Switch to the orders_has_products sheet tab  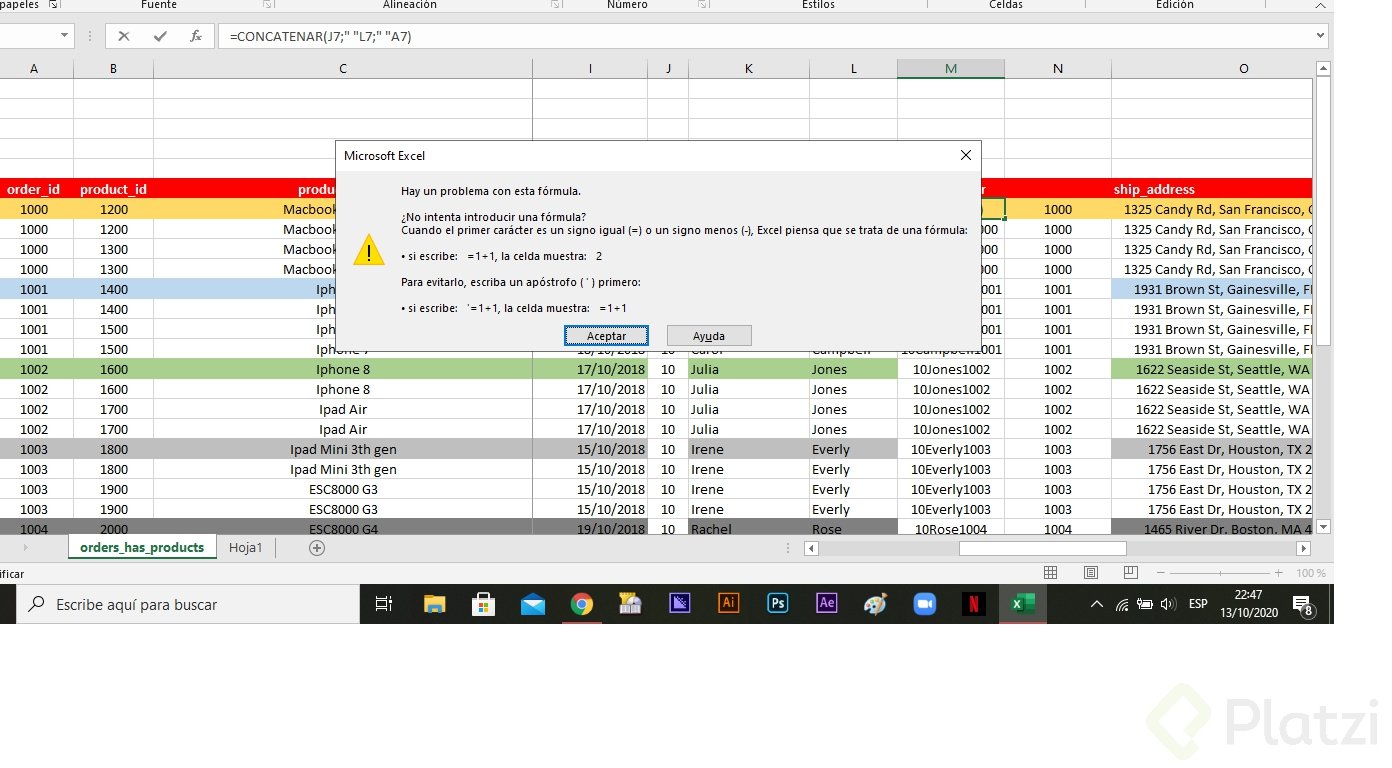point(142,547)
